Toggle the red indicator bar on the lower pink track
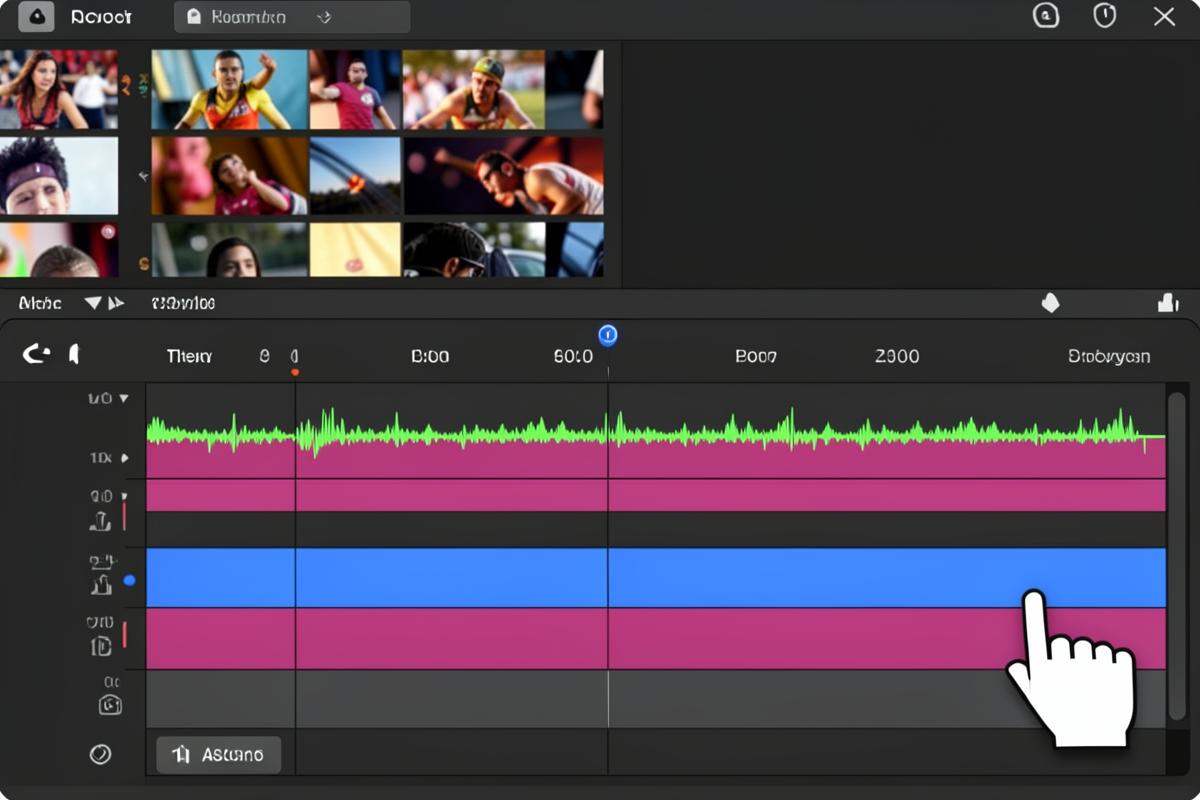 click(124, 634)
